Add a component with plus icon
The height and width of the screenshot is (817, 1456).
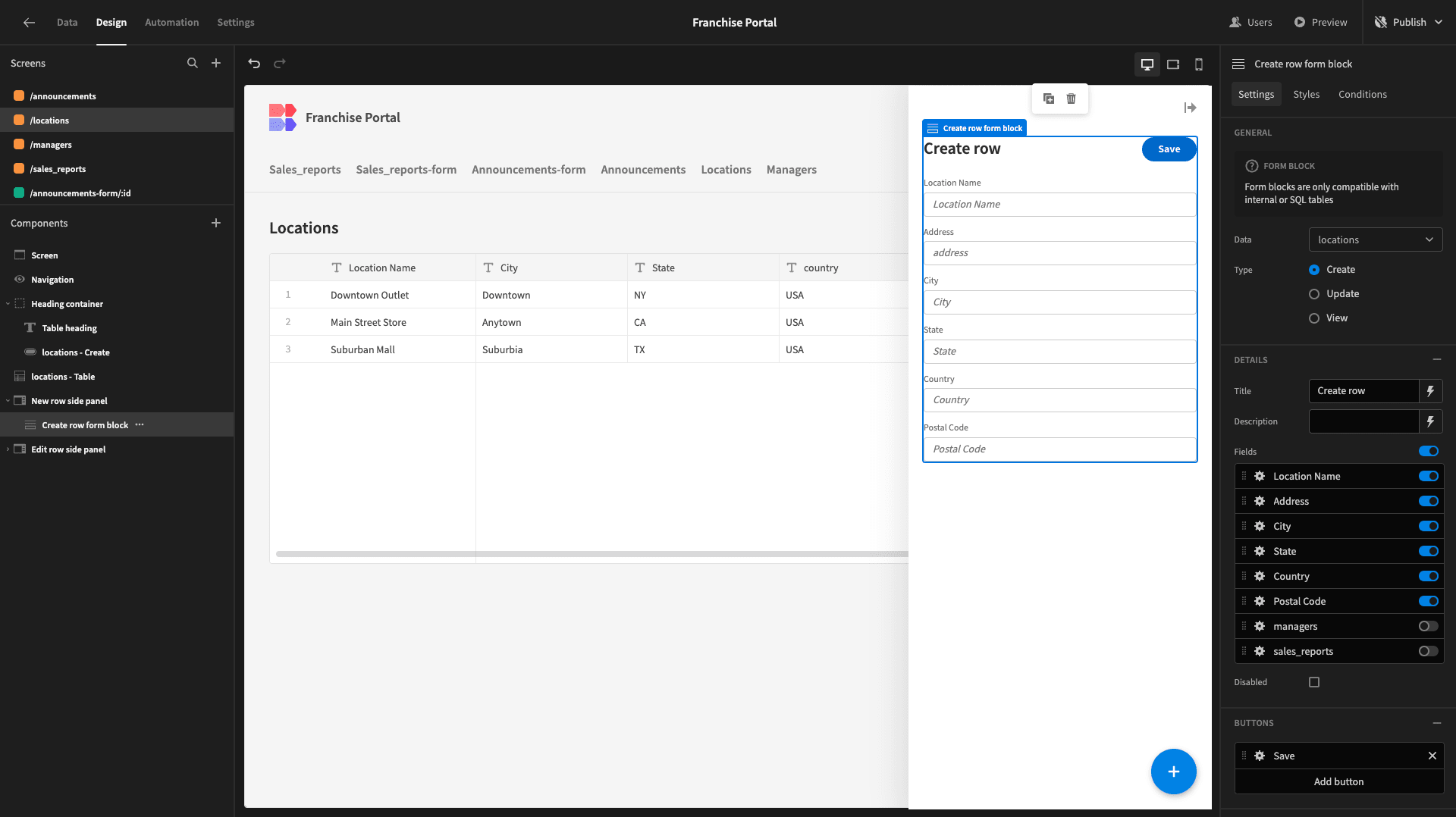tap(216, 223)
